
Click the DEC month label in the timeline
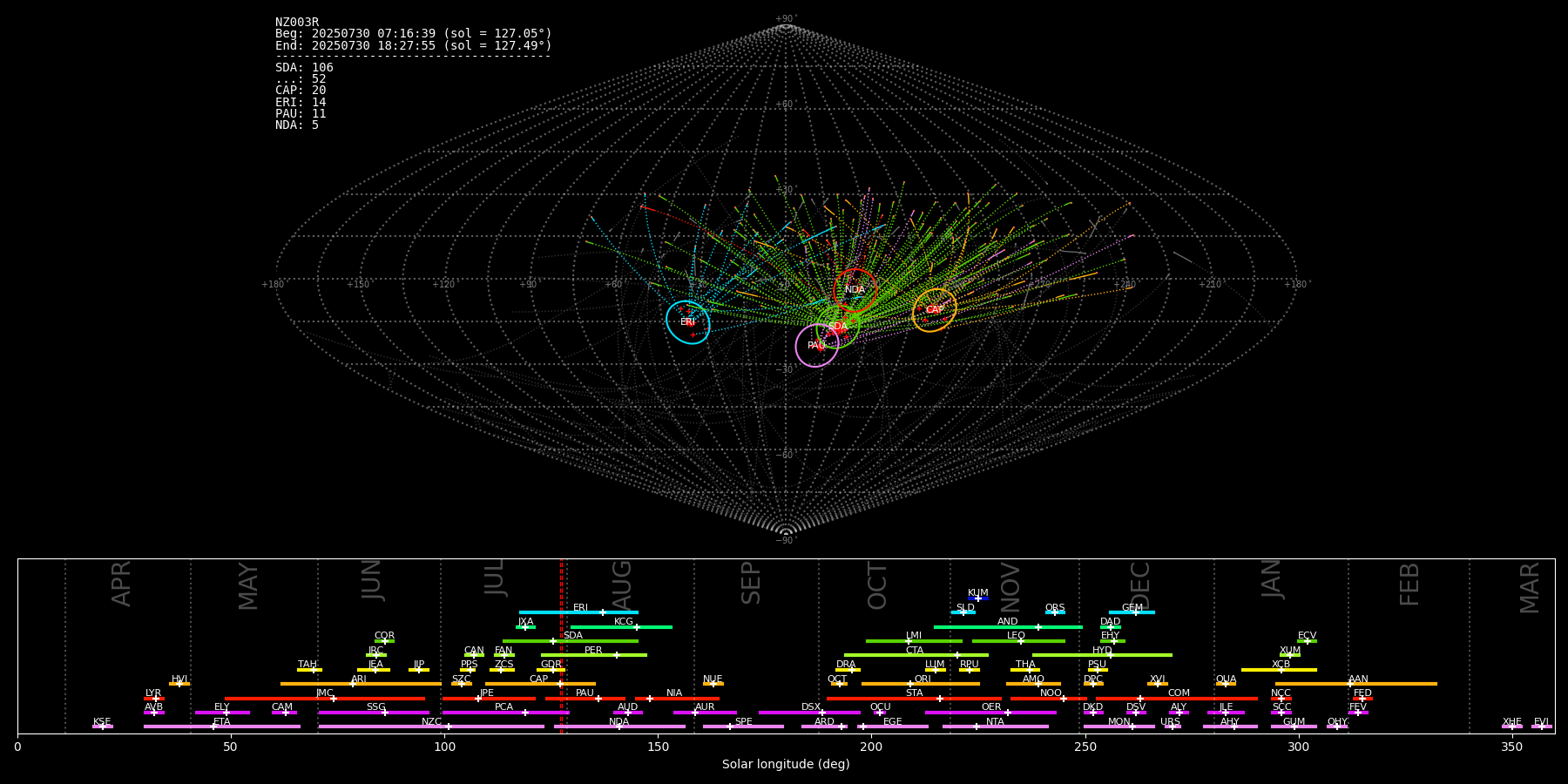(1140, 585)
